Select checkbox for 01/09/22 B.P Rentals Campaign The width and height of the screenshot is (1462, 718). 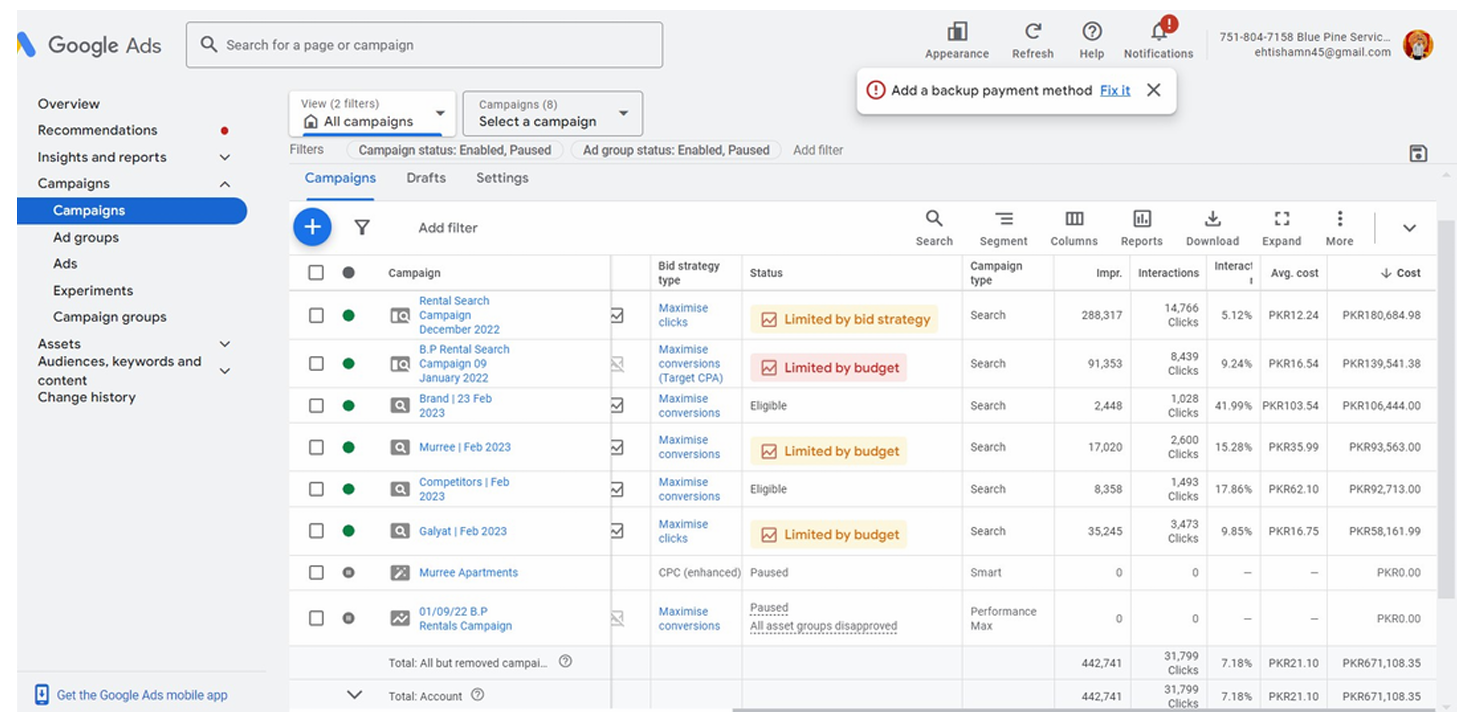[x=316, y=618]
